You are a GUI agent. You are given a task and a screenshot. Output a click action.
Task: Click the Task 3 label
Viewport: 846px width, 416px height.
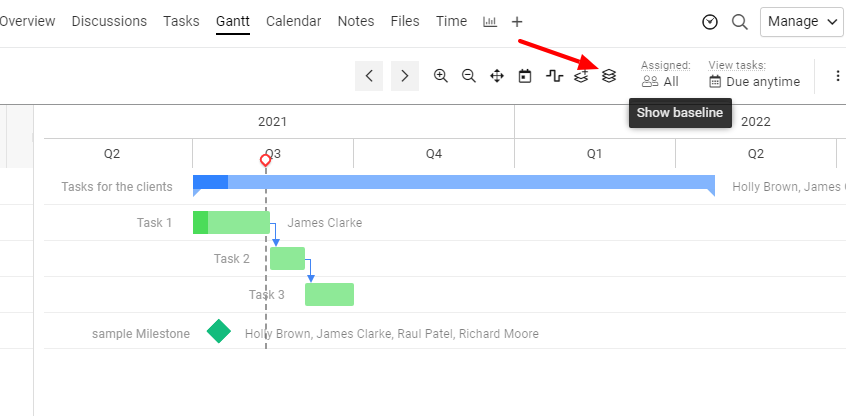[267, 295]
